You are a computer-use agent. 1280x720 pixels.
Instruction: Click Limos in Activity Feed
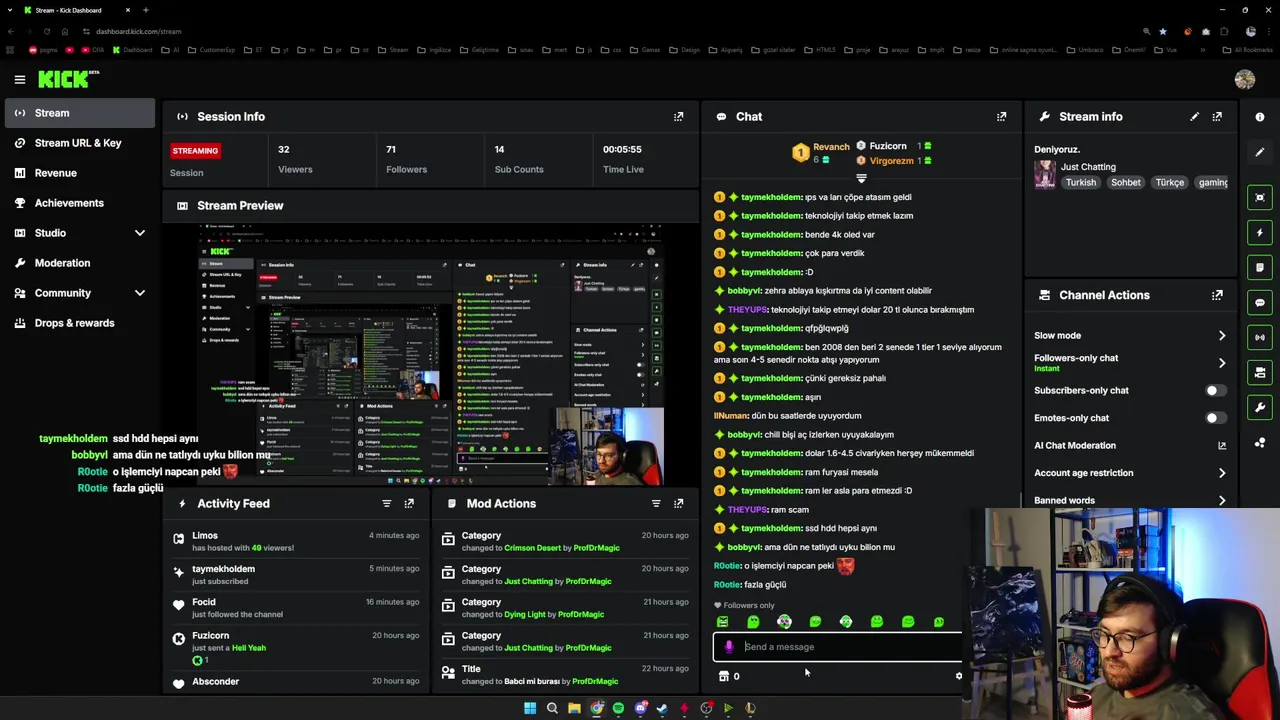point(205,536)
